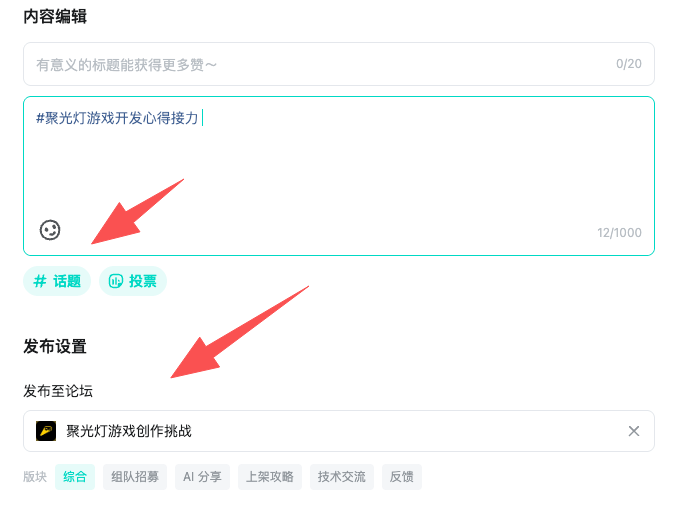Select the 组队招募 section tag
683x506 pixels.
[135, 477]
